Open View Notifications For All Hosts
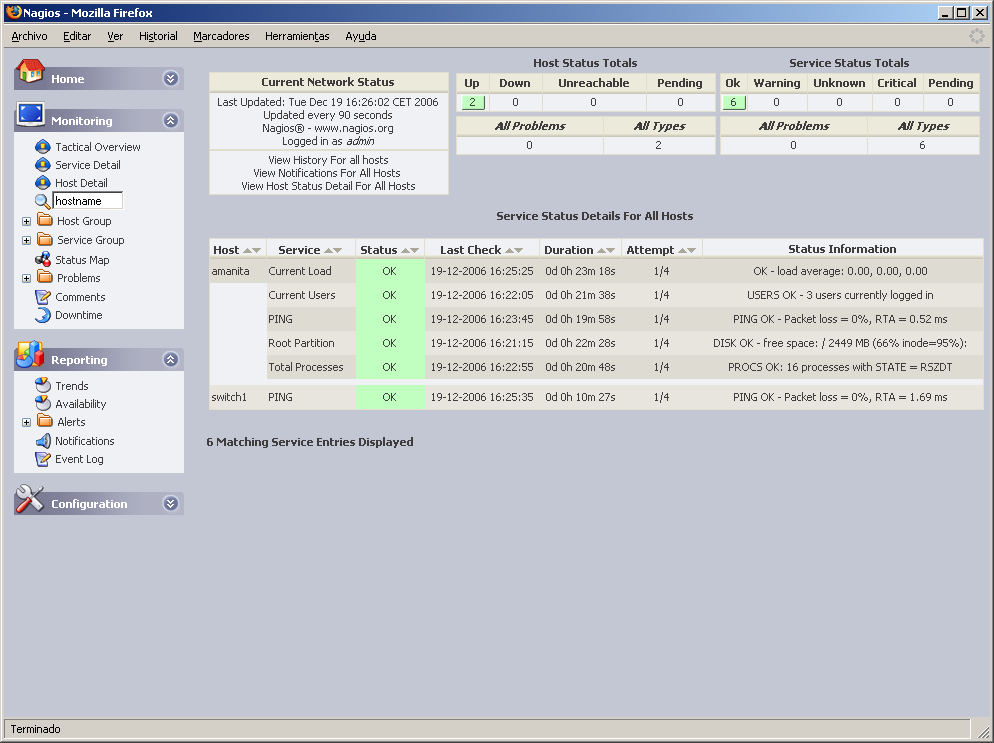994x743 pixels. [327, 173]
